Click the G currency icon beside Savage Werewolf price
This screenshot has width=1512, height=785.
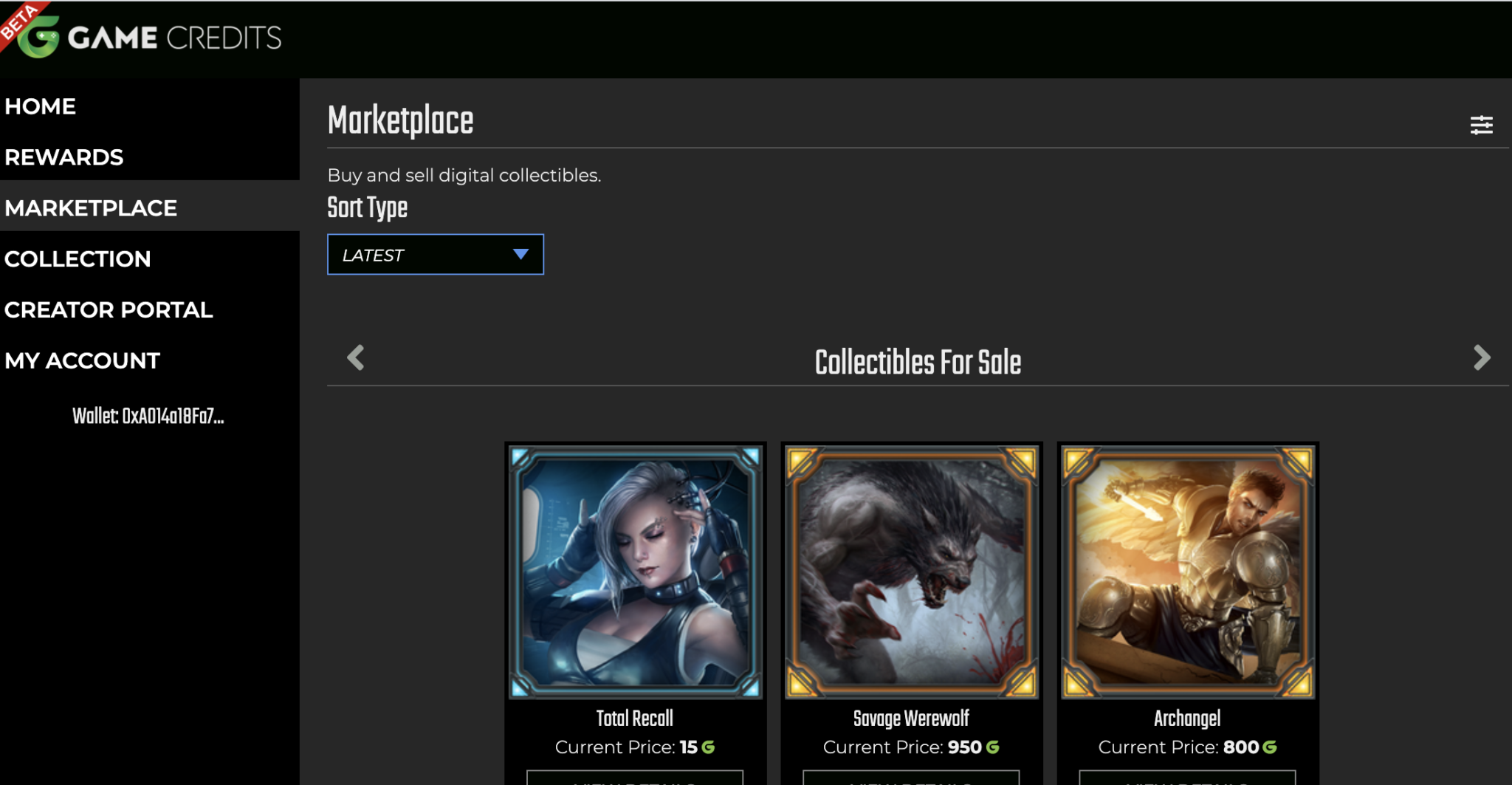click(x=993, y=747)
